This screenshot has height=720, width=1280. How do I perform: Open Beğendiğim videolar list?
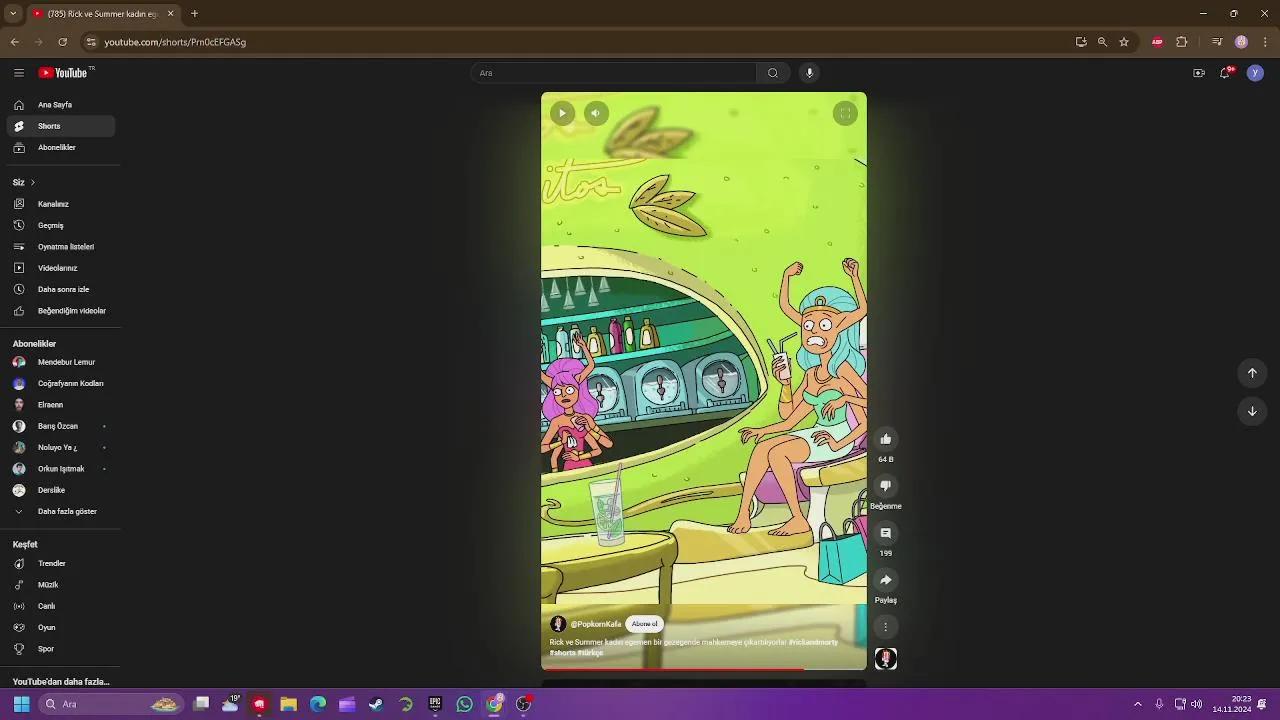[x=60, y=311]
